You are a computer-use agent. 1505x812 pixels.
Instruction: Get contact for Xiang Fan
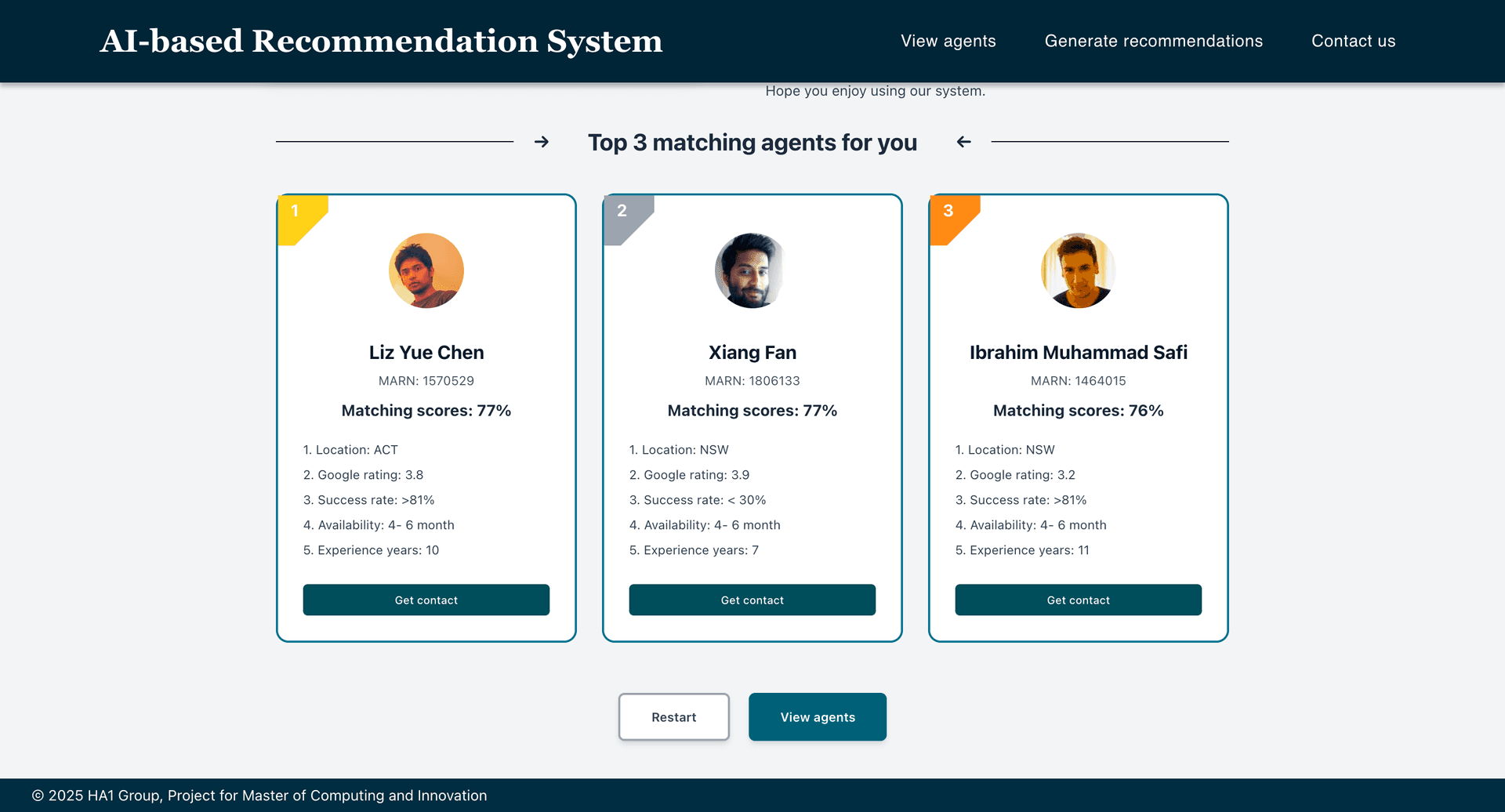(x=752, y=600)
